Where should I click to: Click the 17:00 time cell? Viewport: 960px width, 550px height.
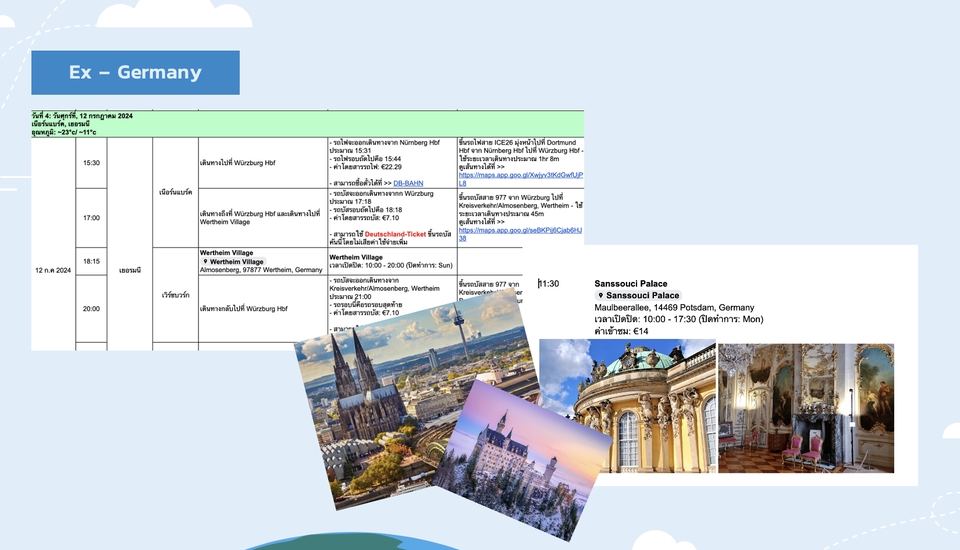(91, 217)
